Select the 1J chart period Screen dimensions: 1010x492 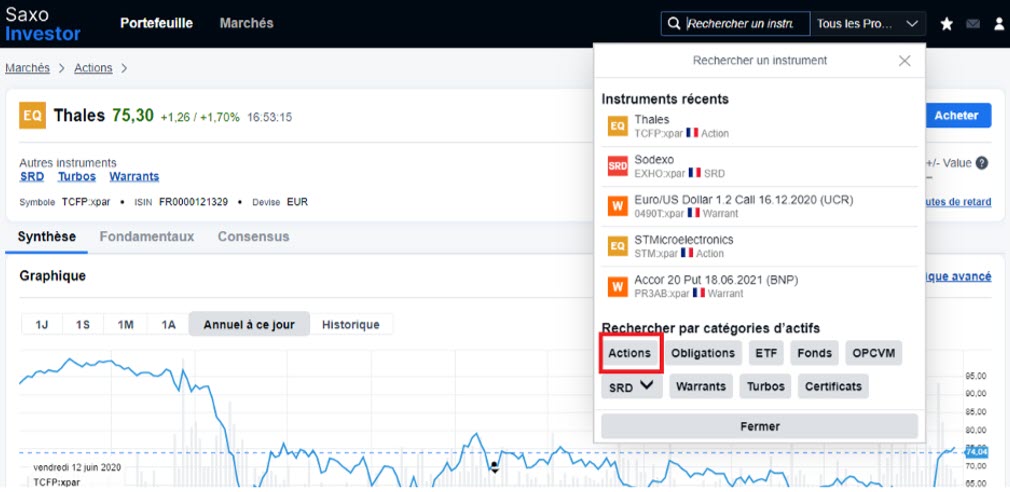(x=42, y=325)
